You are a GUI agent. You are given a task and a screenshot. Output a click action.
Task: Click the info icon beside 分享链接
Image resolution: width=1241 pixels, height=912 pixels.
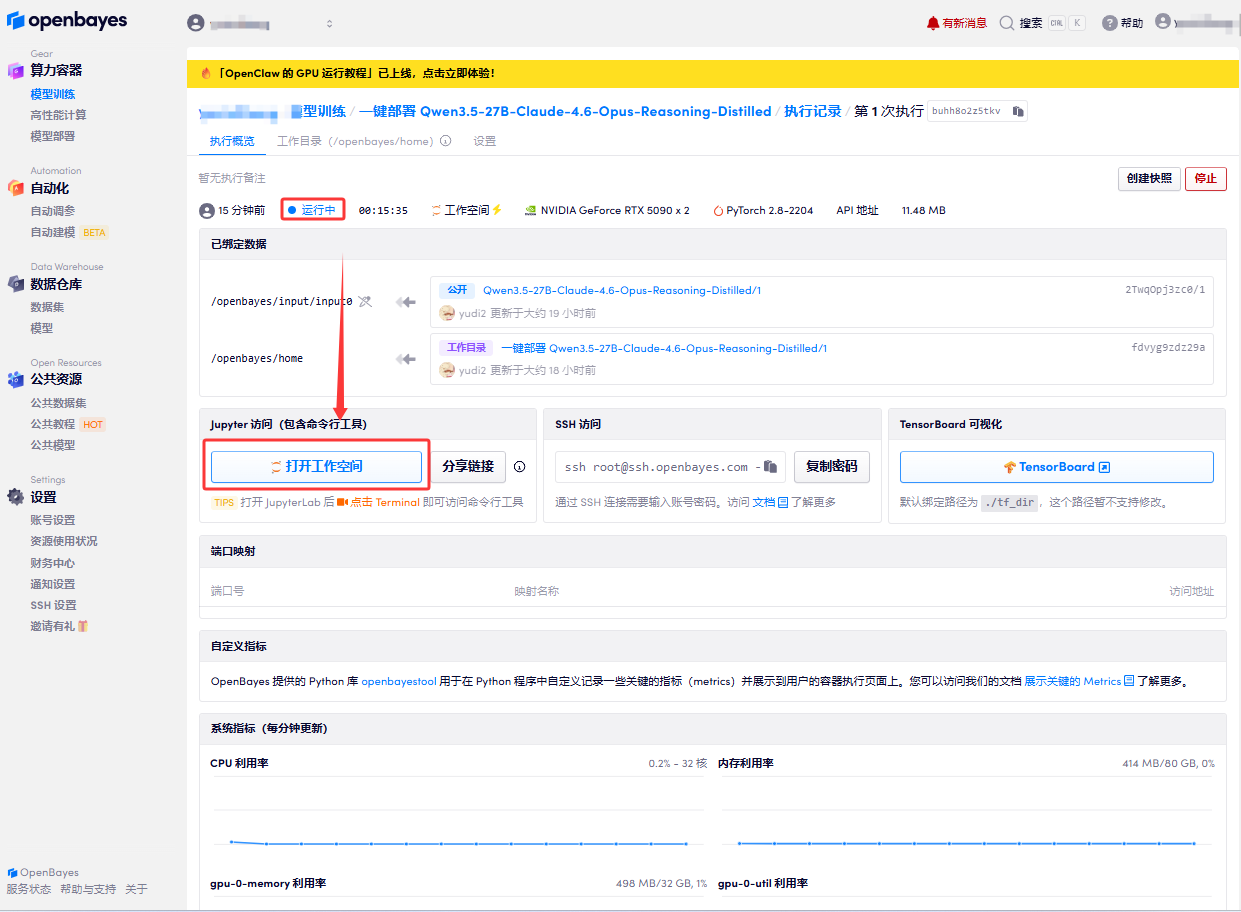click(x=520, y=466)
